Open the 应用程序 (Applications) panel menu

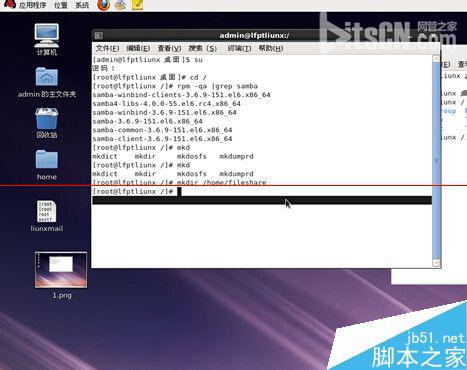point(32,5)
